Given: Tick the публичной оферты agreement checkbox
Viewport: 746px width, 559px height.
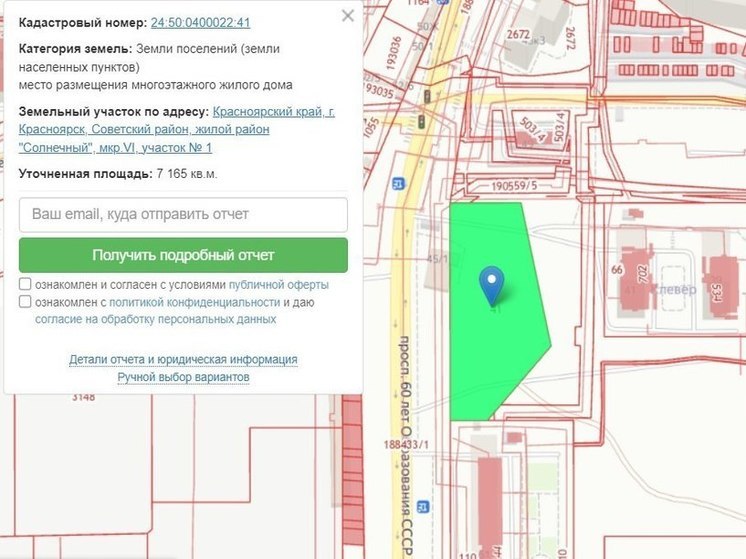Looking at the screenshot, I should [25, 284].
